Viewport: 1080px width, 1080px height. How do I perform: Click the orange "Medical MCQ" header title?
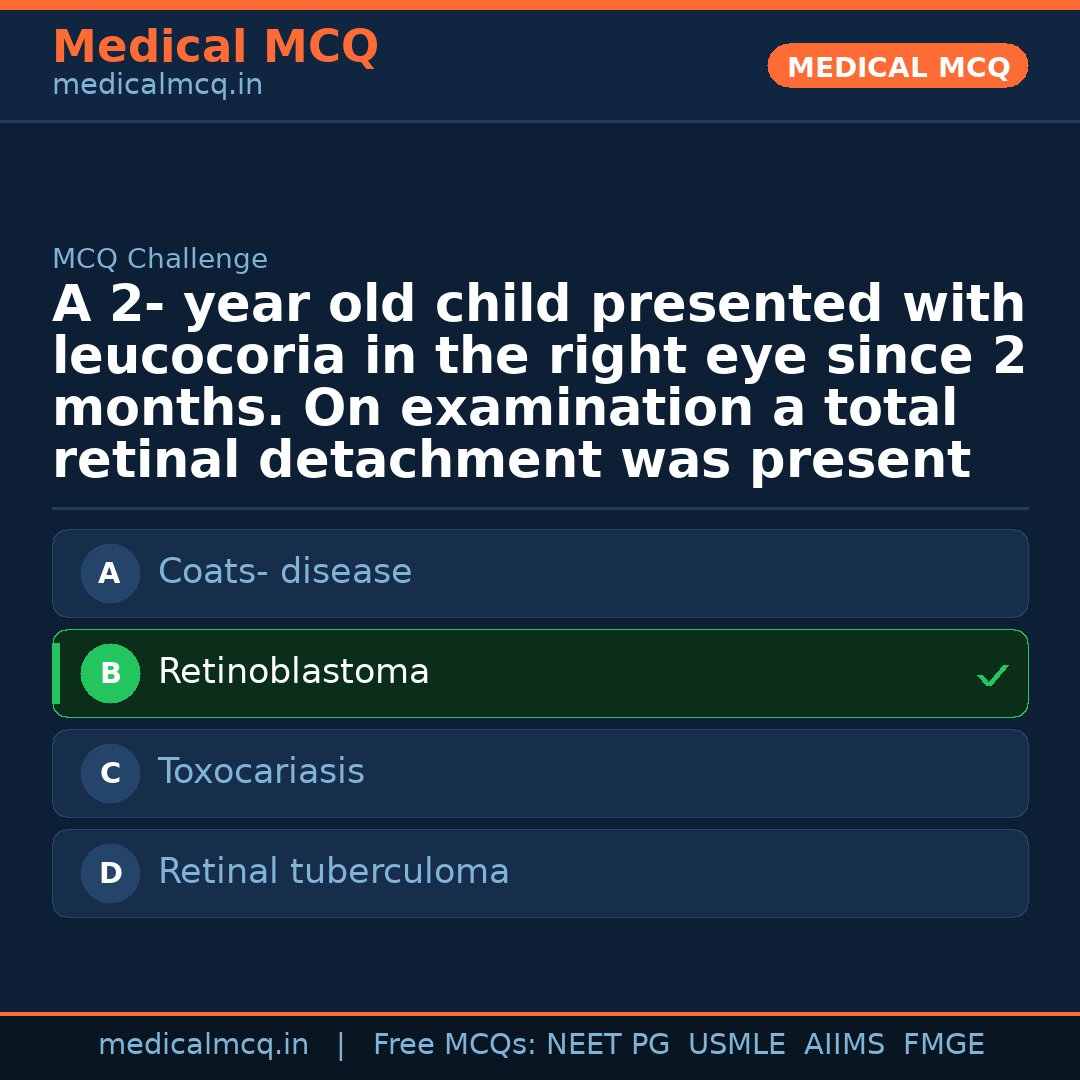(x=215, y=48)
